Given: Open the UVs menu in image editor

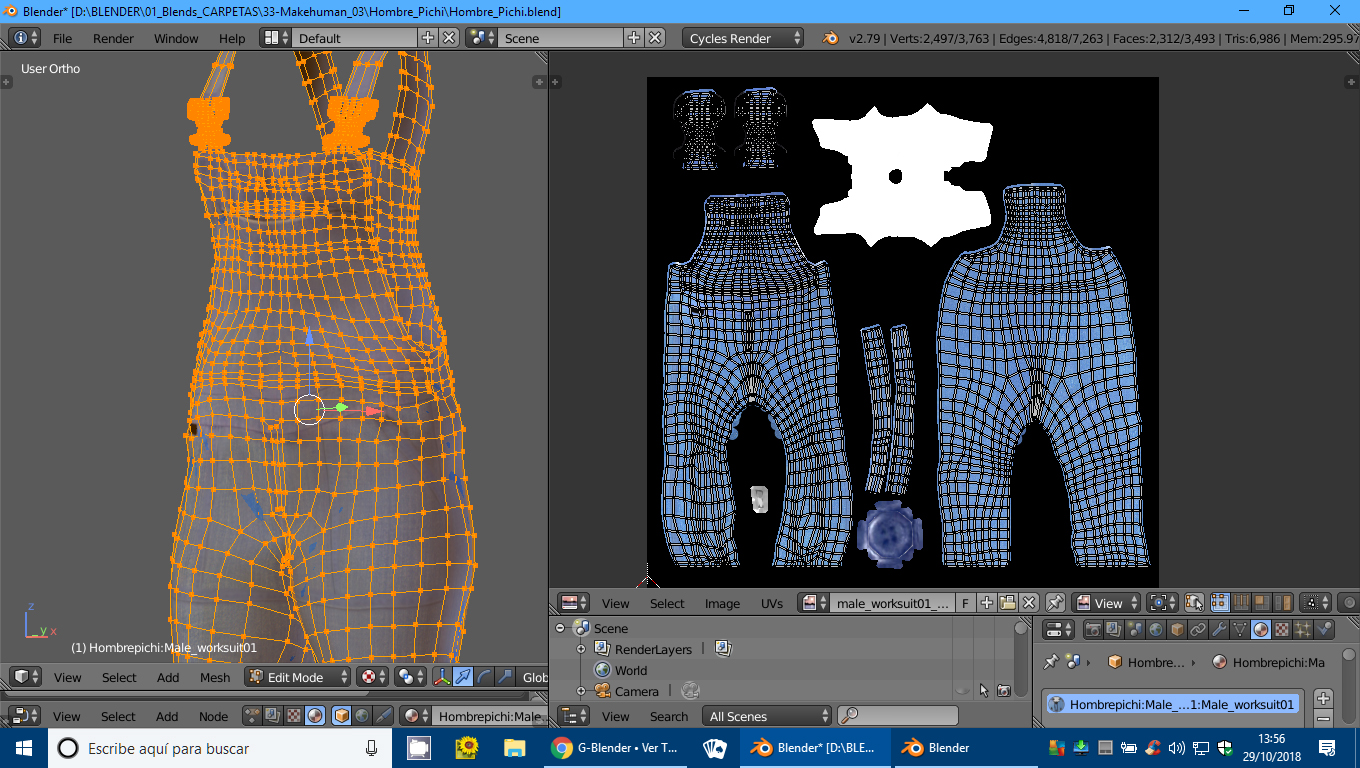Looking at the screenshot, I should pos(771,603).
